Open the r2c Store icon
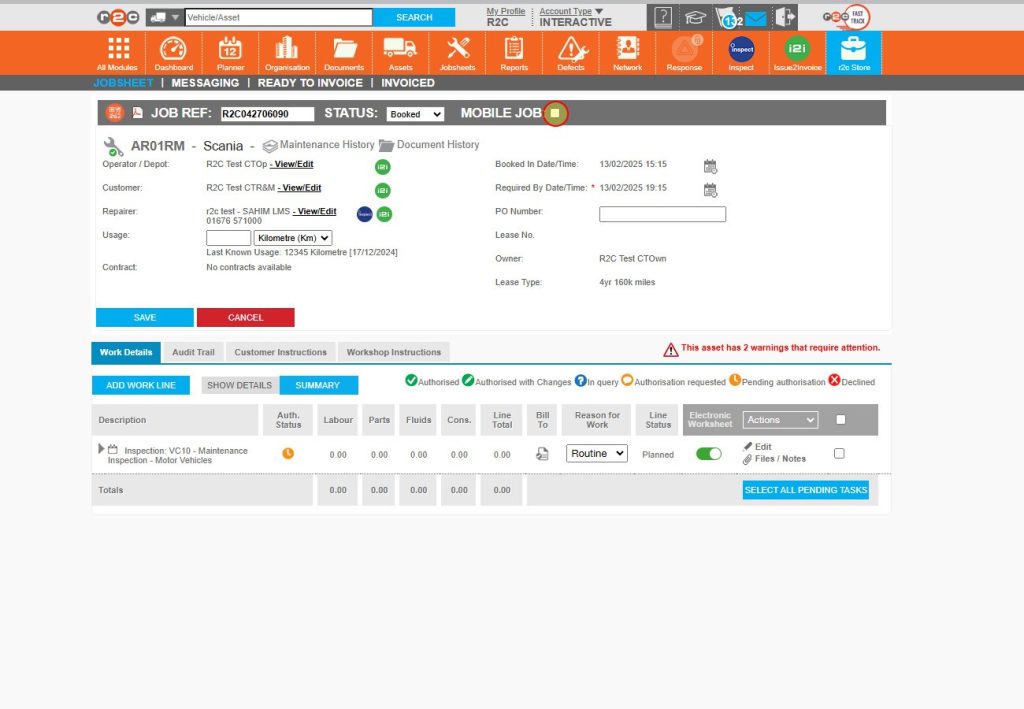The width and height of the screenshot is (1024, 709). (853, 50)
